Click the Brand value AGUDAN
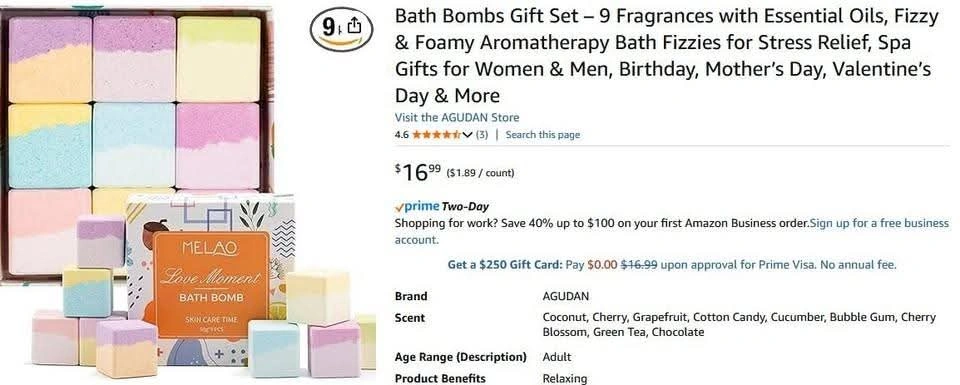 tap(566, 296)
